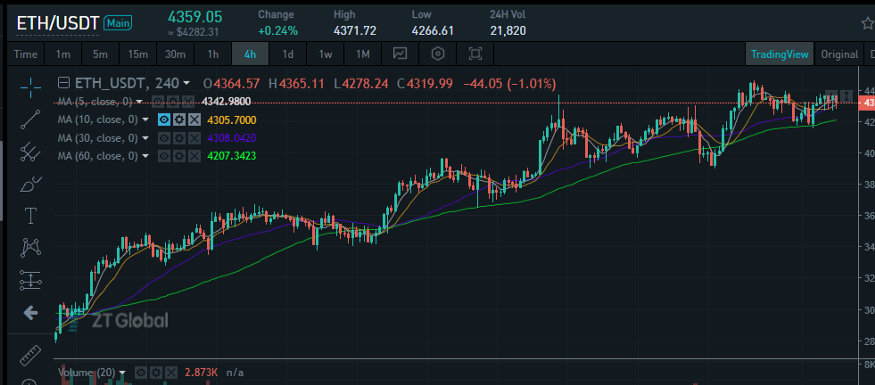Open settings gear for MA 60

pos(179,156)
